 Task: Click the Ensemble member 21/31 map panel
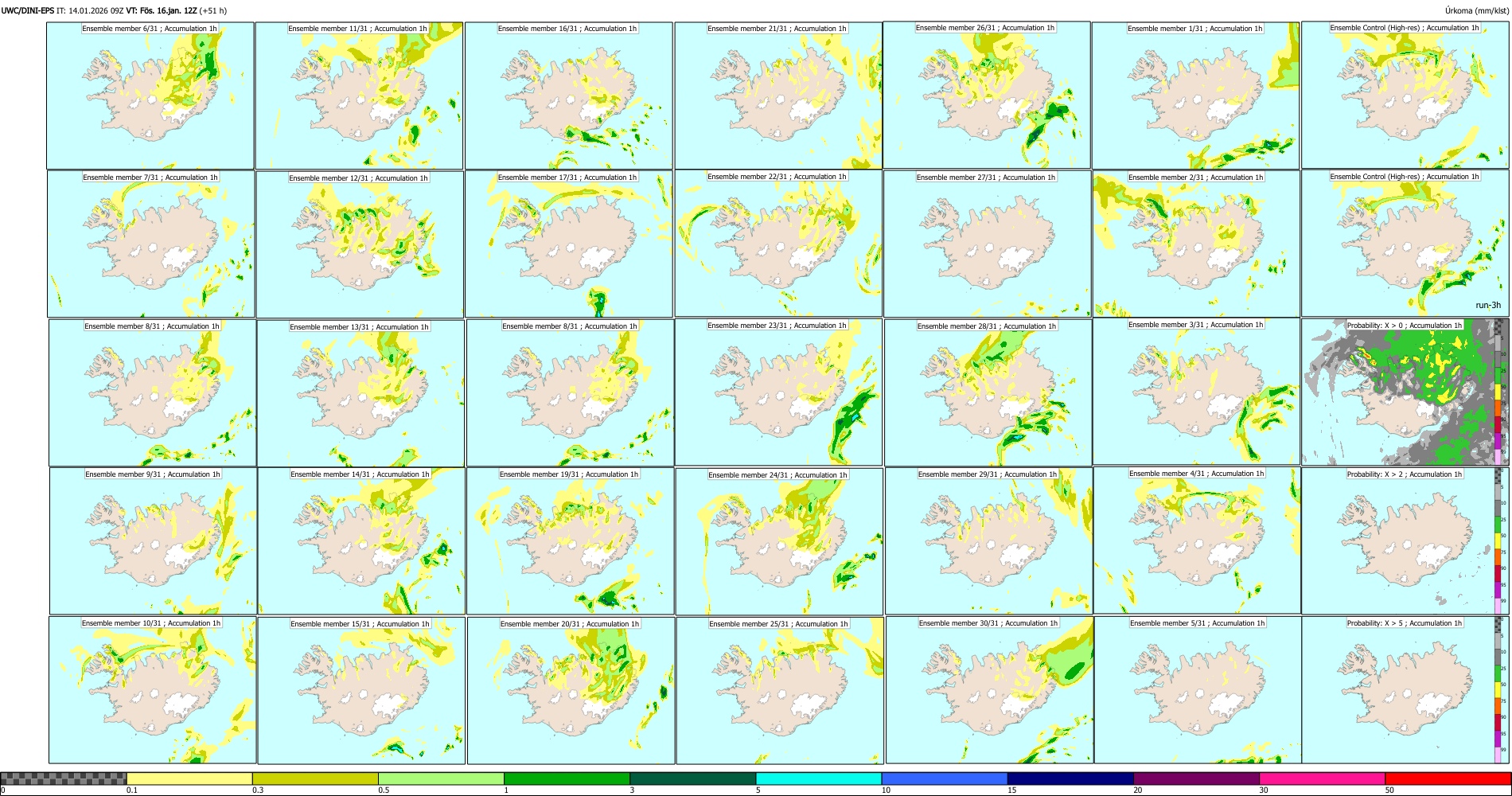pos(778,96)
